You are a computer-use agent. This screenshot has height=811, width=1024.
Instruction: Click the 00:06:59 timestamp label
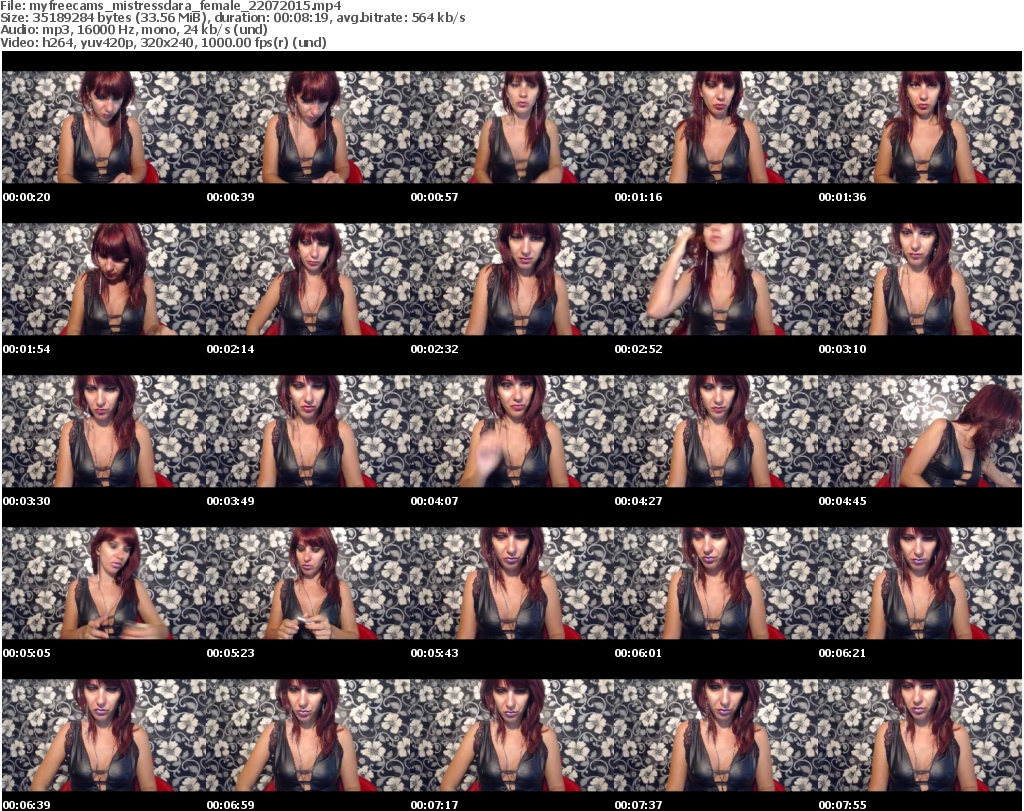pyautogui.click(x=231, y=805)
